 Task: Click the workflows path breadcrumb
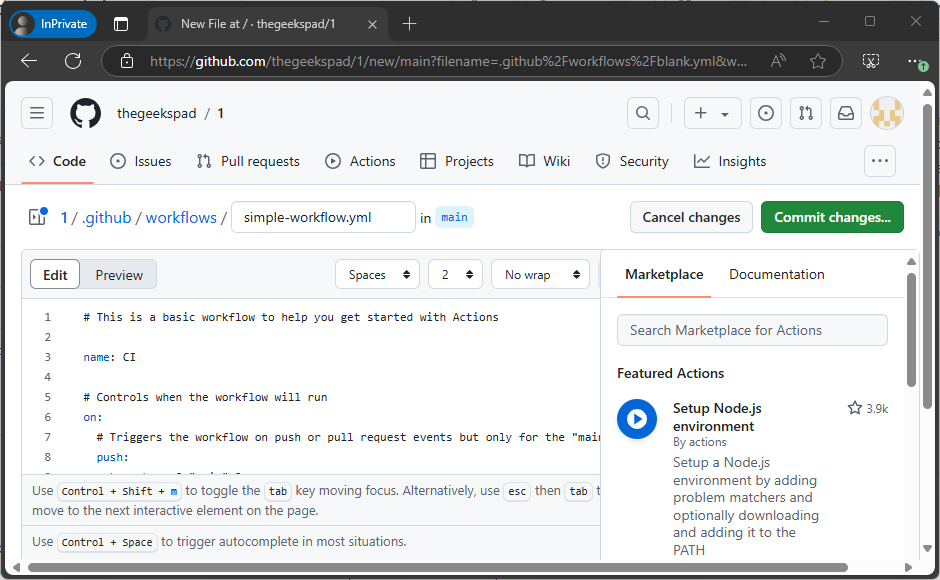(x=181, y=217)
